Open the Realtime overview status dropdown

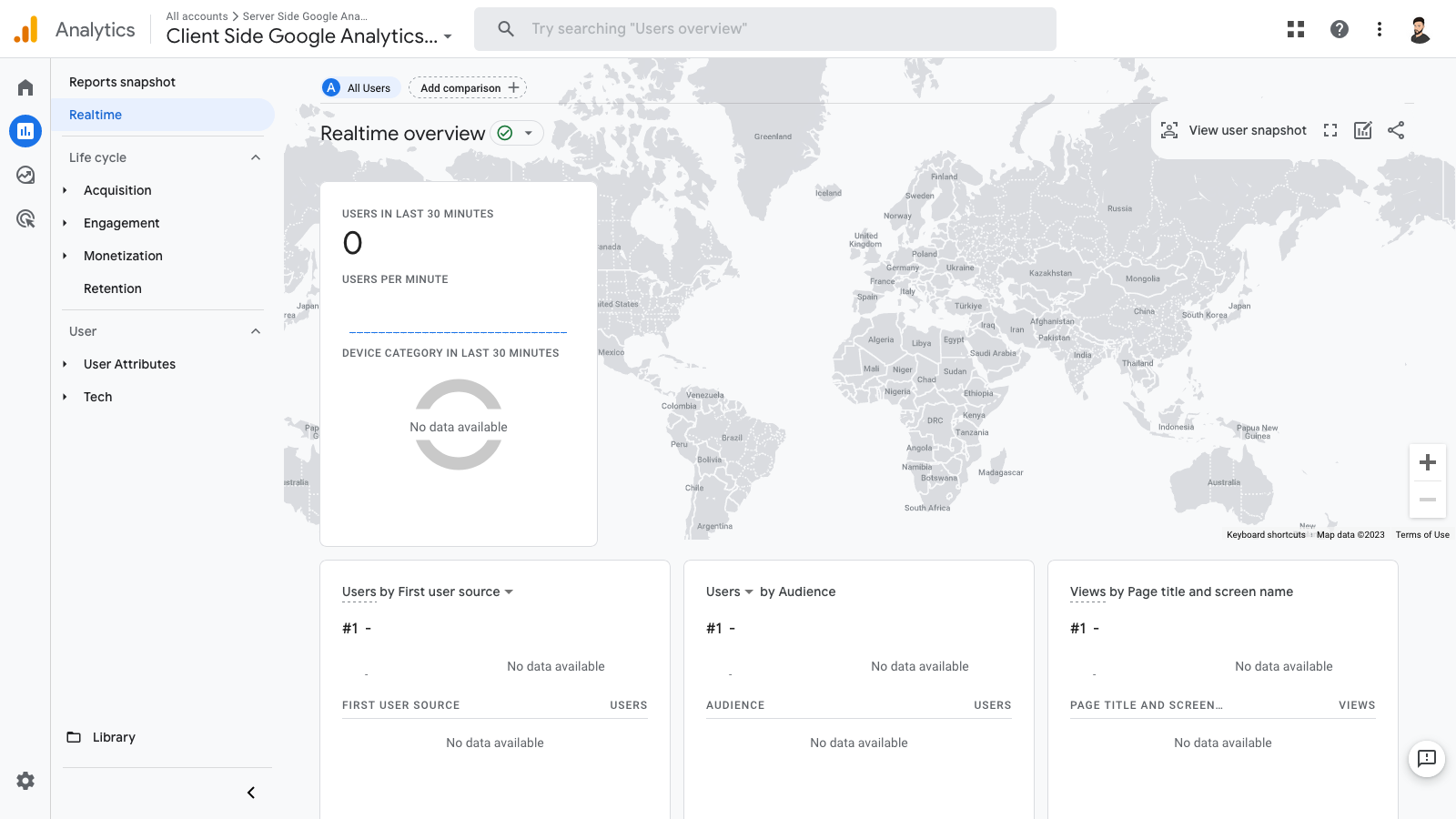[x=517, y=133]
